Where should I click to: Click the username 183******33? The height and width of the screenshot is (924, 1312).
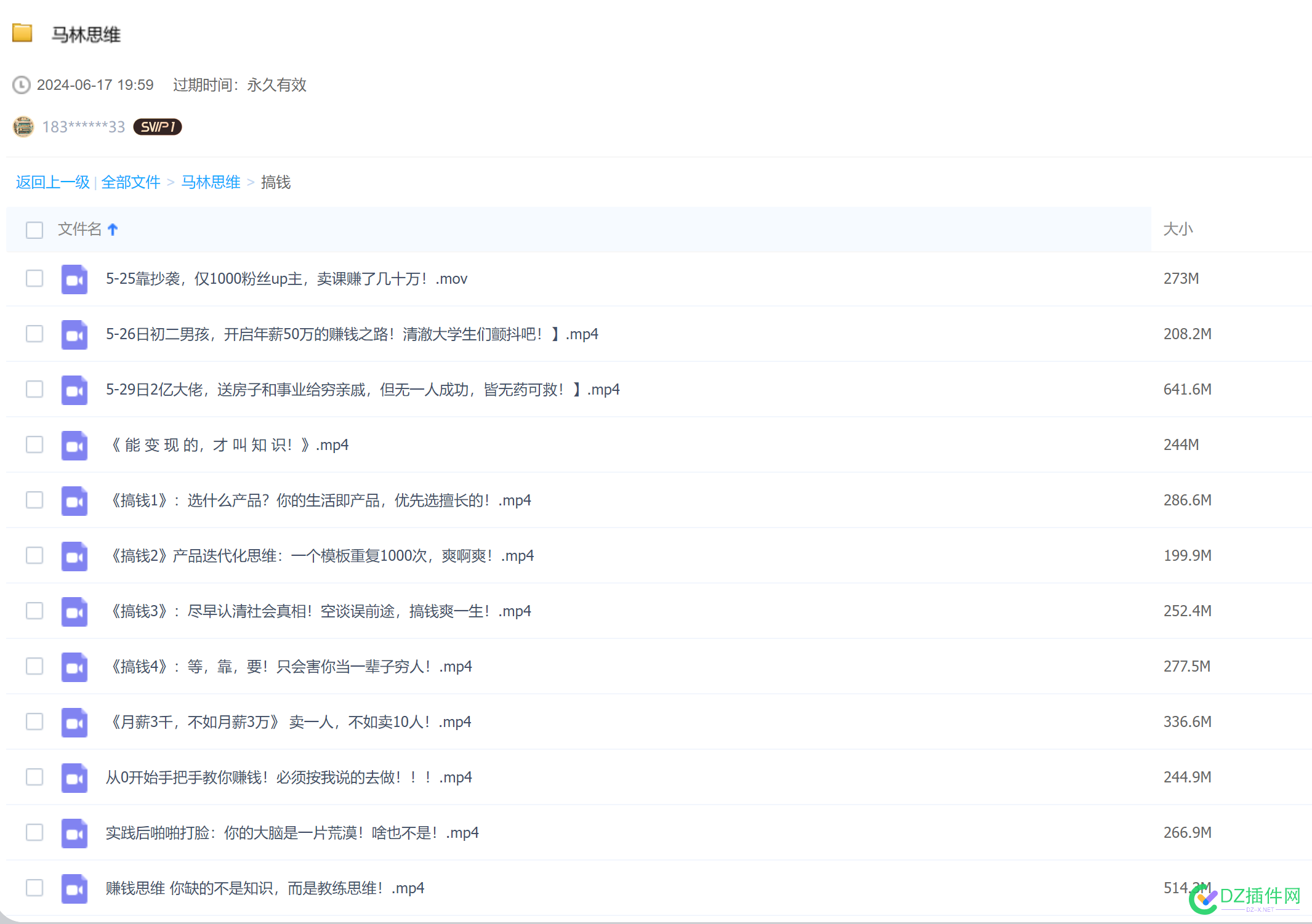(x=84, y=127)
